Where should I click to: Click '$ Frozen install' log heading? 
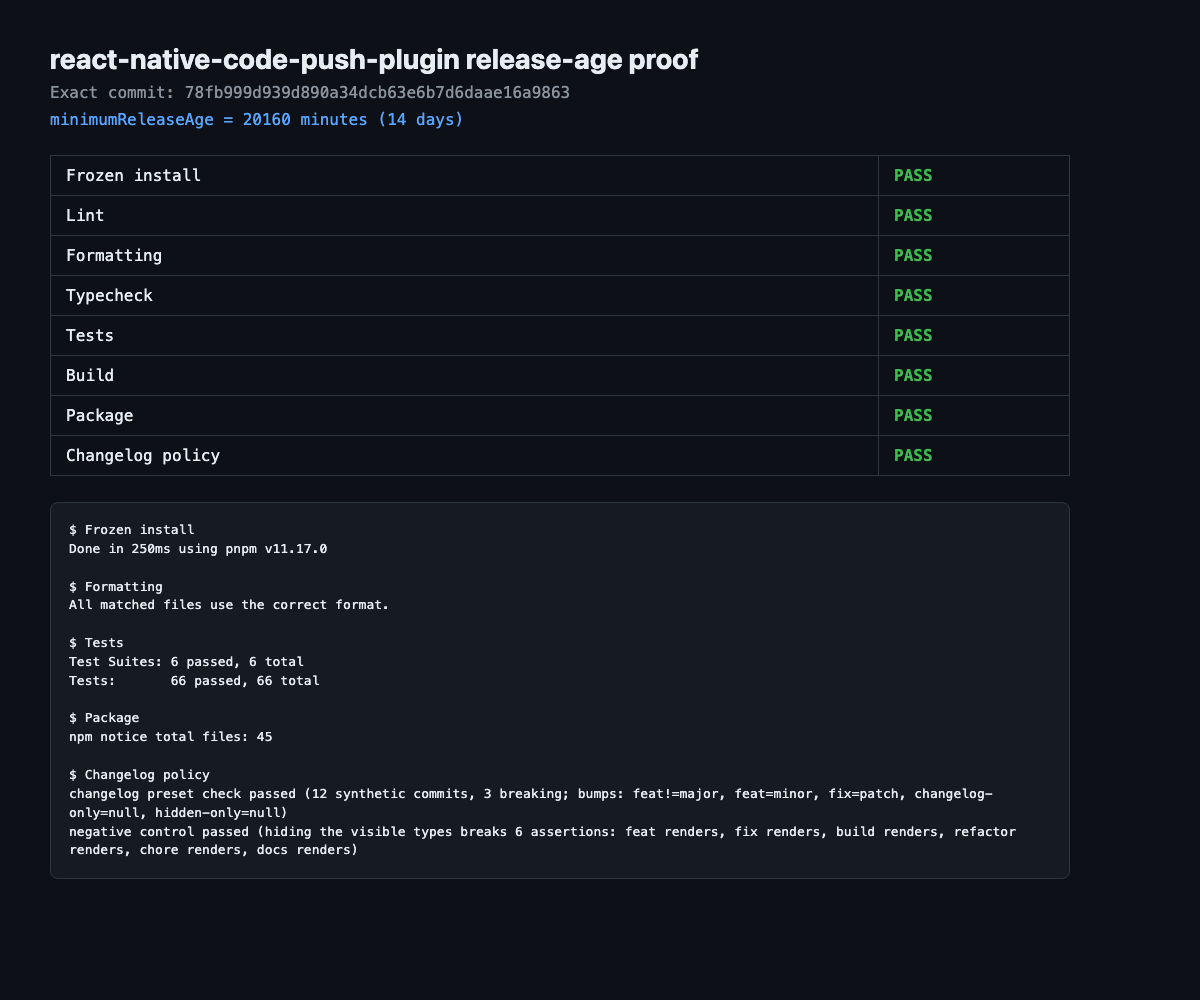pyautogui.click(x=131, y=530)
